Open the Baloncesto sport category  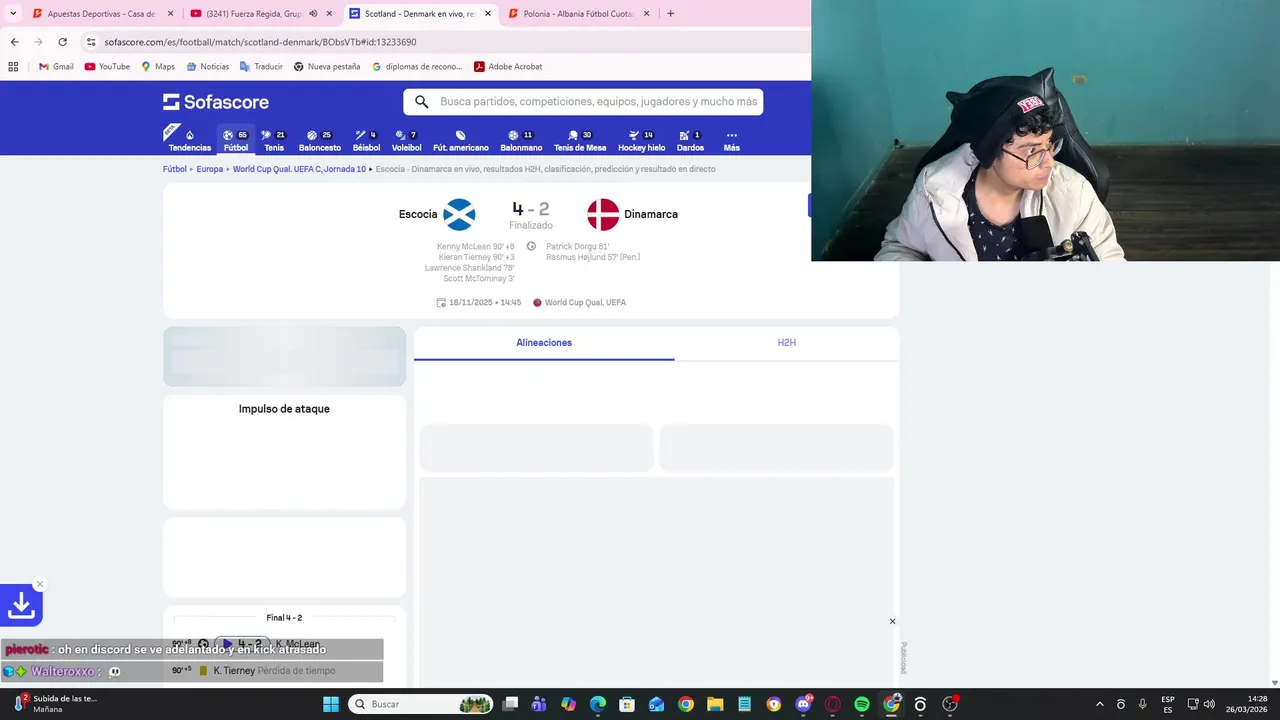pos(319,141)
